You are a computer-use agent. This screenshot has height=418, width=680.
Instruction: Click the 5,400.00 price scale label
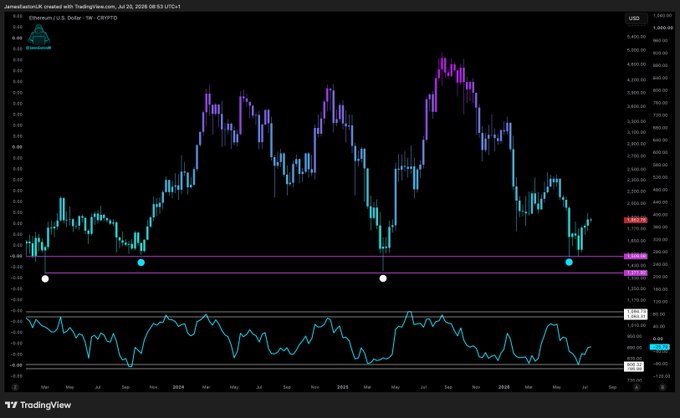[636, 37]
